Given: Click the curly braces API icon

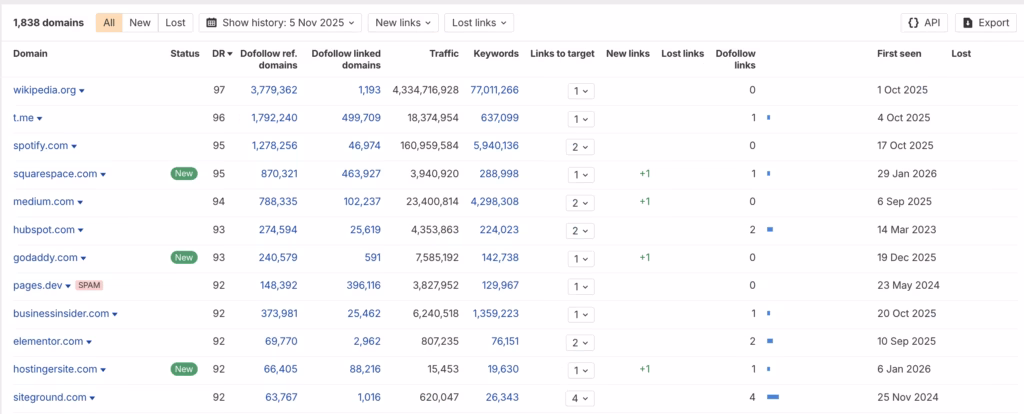Looking at the screenshot, I should click(x=914, y=23).
